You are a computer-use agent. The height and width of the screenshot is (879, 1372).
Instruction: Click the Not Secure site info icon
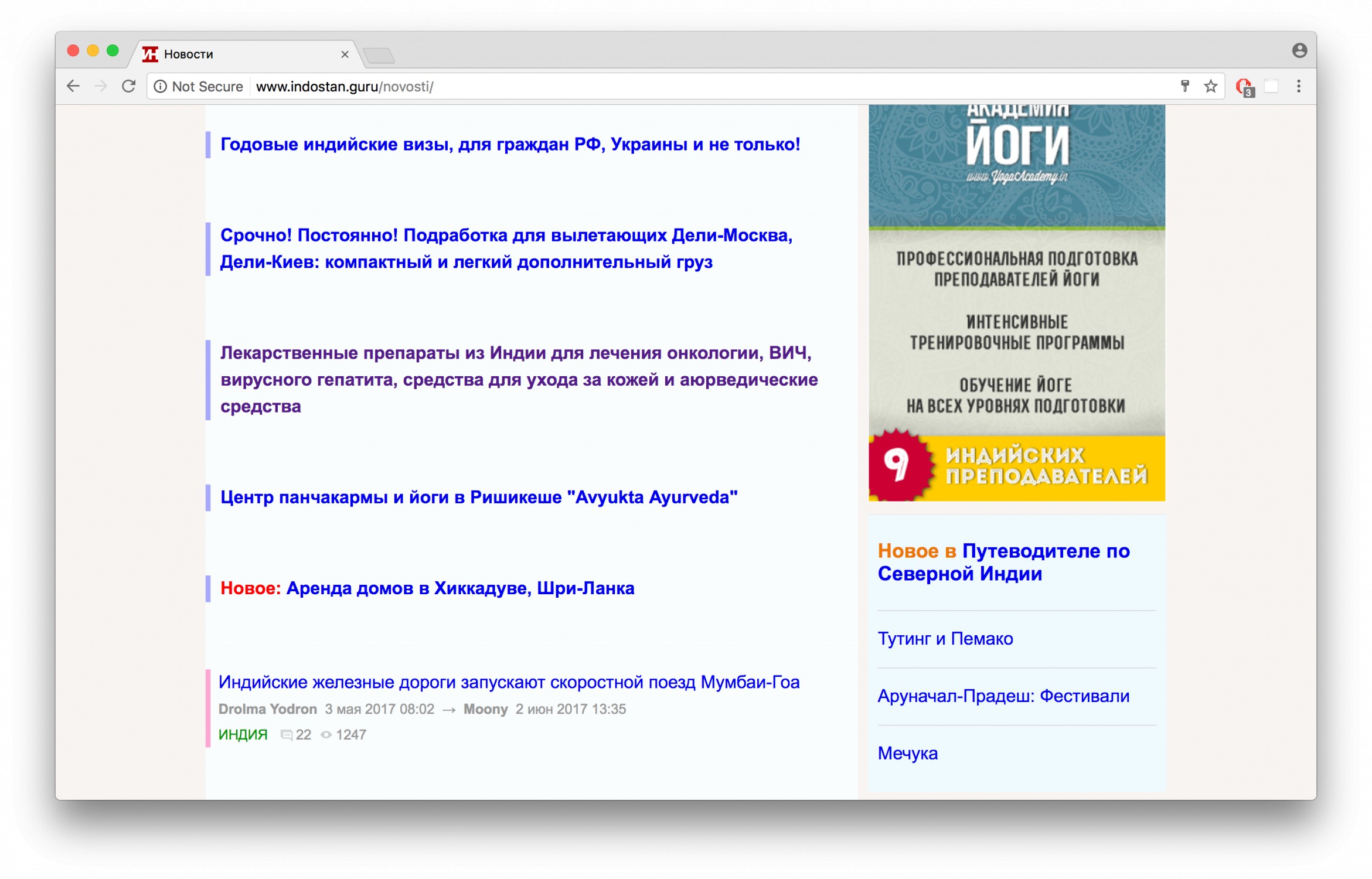coord(160,87)
